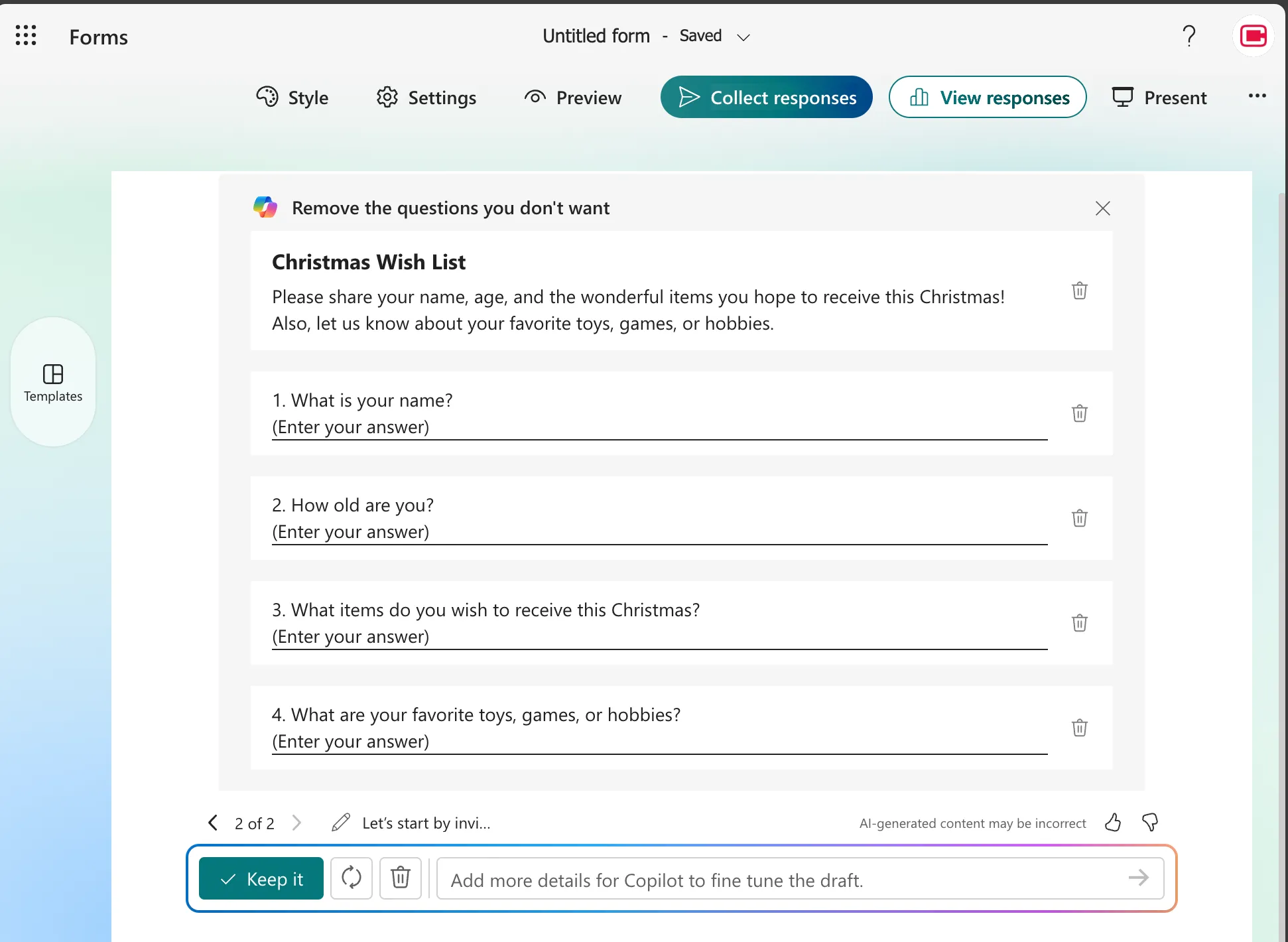Open the help question mark icon
Image resolution: width=1288 pixels, height=942 pixels.
(x=1189, y=36)
